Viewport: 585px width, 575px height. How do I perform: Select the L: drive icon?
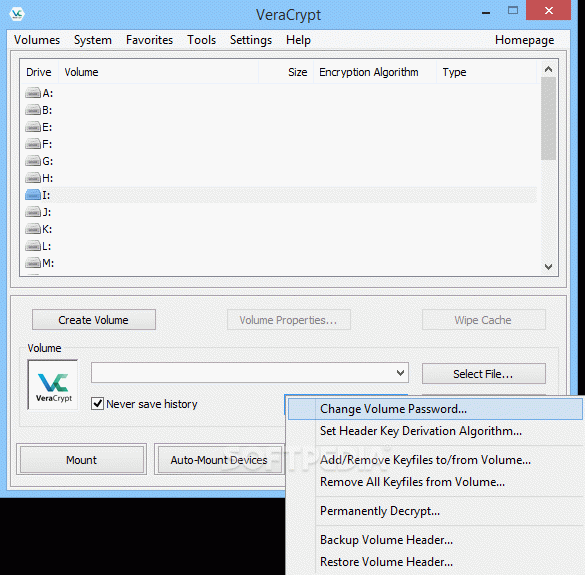coord(33,246)
